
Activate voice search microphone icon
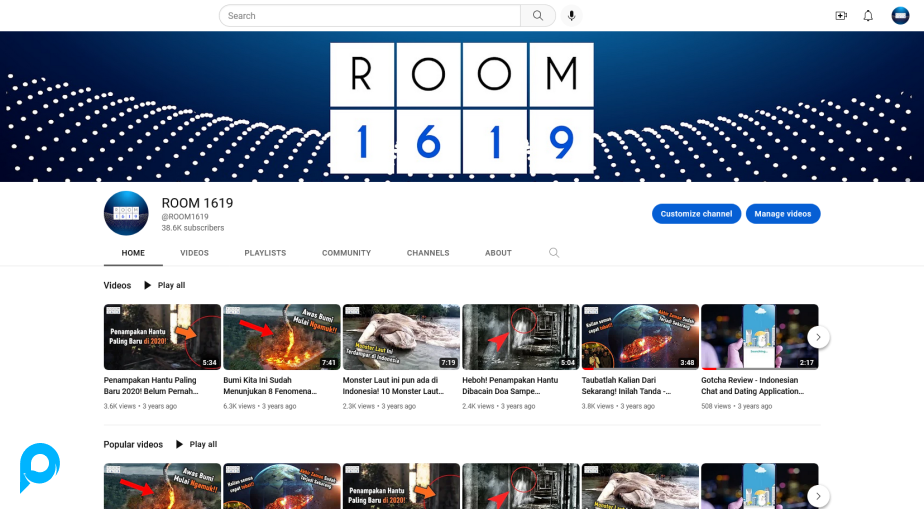(572, 16)
